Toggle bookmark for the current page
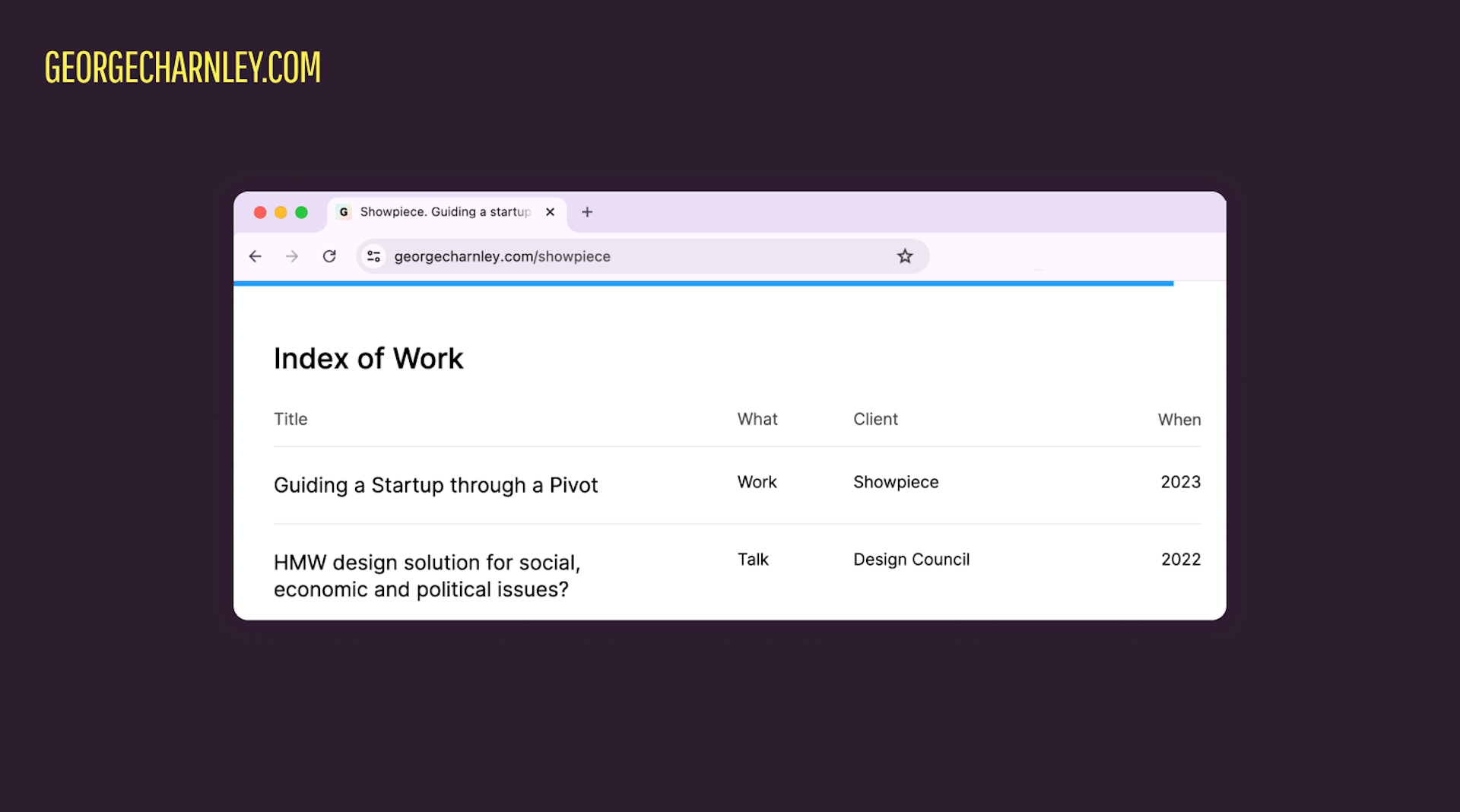This screenshot has width=1460, height=812. tap(904, 256)
